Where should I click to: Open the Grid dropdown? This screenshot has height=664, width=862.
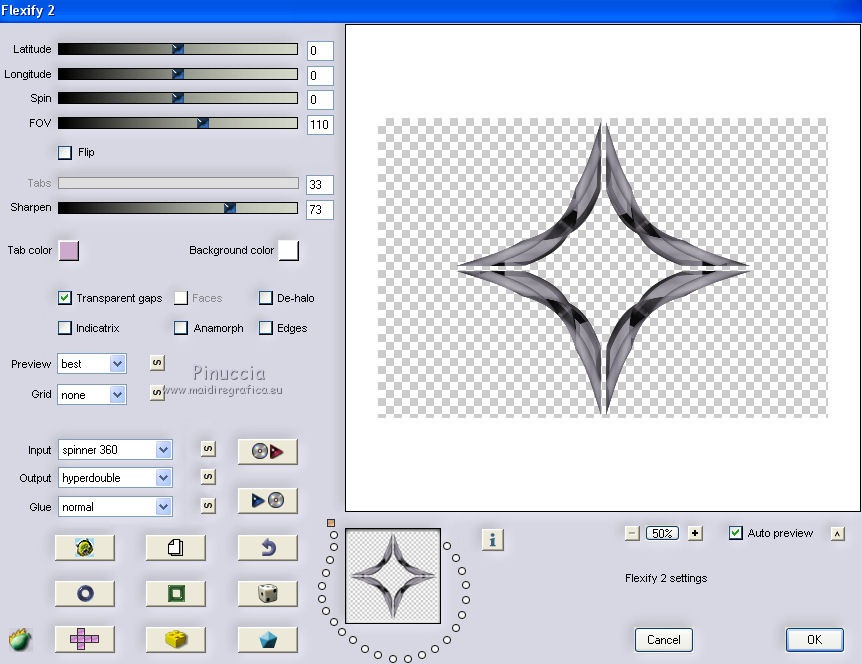point(92,395)
